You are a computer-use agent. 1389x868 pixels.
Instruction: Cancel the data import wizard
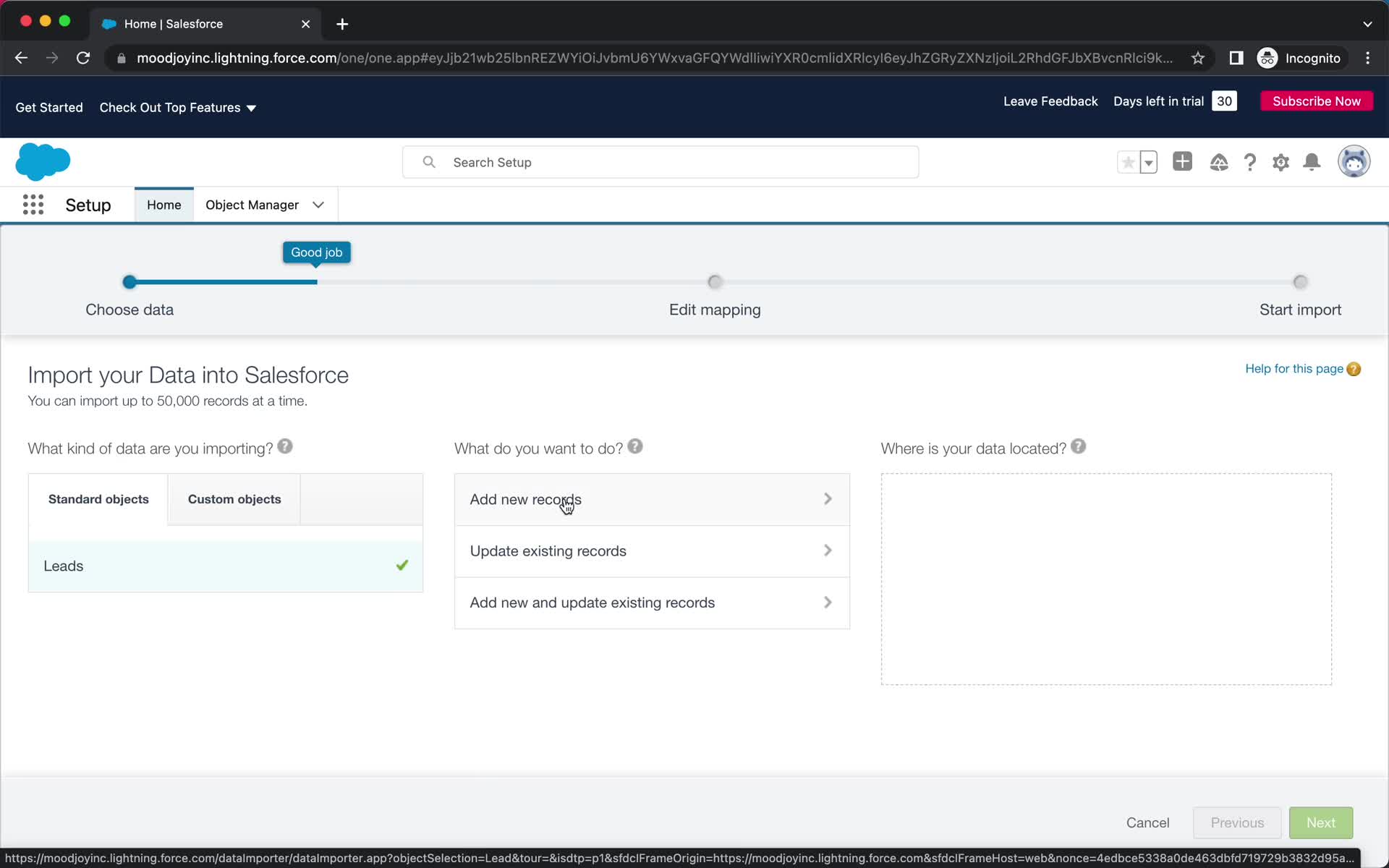(1147, 822)
